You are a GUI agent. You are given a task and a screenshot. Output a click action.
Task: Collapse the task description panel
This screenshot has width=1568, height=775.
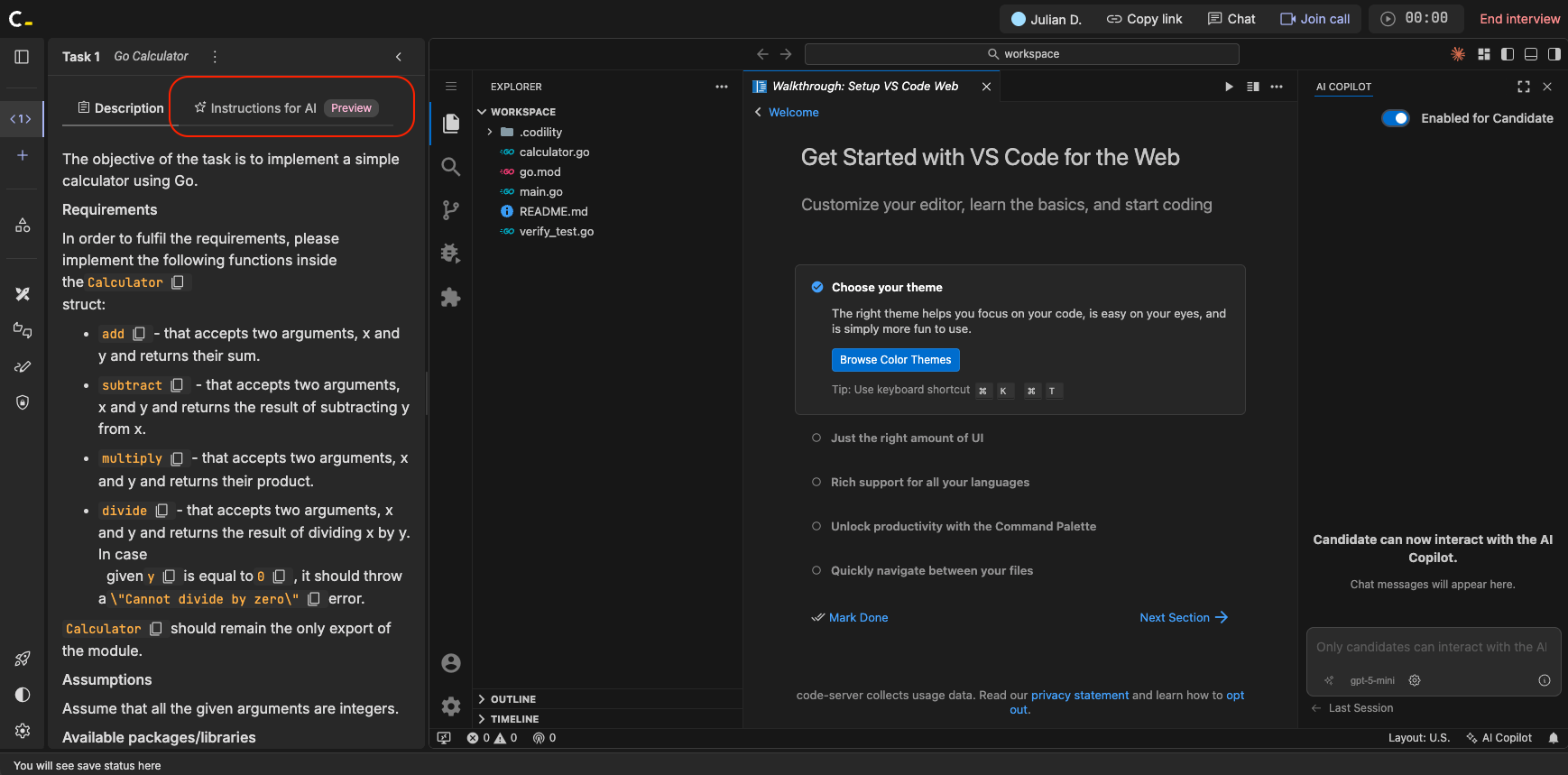399,57
